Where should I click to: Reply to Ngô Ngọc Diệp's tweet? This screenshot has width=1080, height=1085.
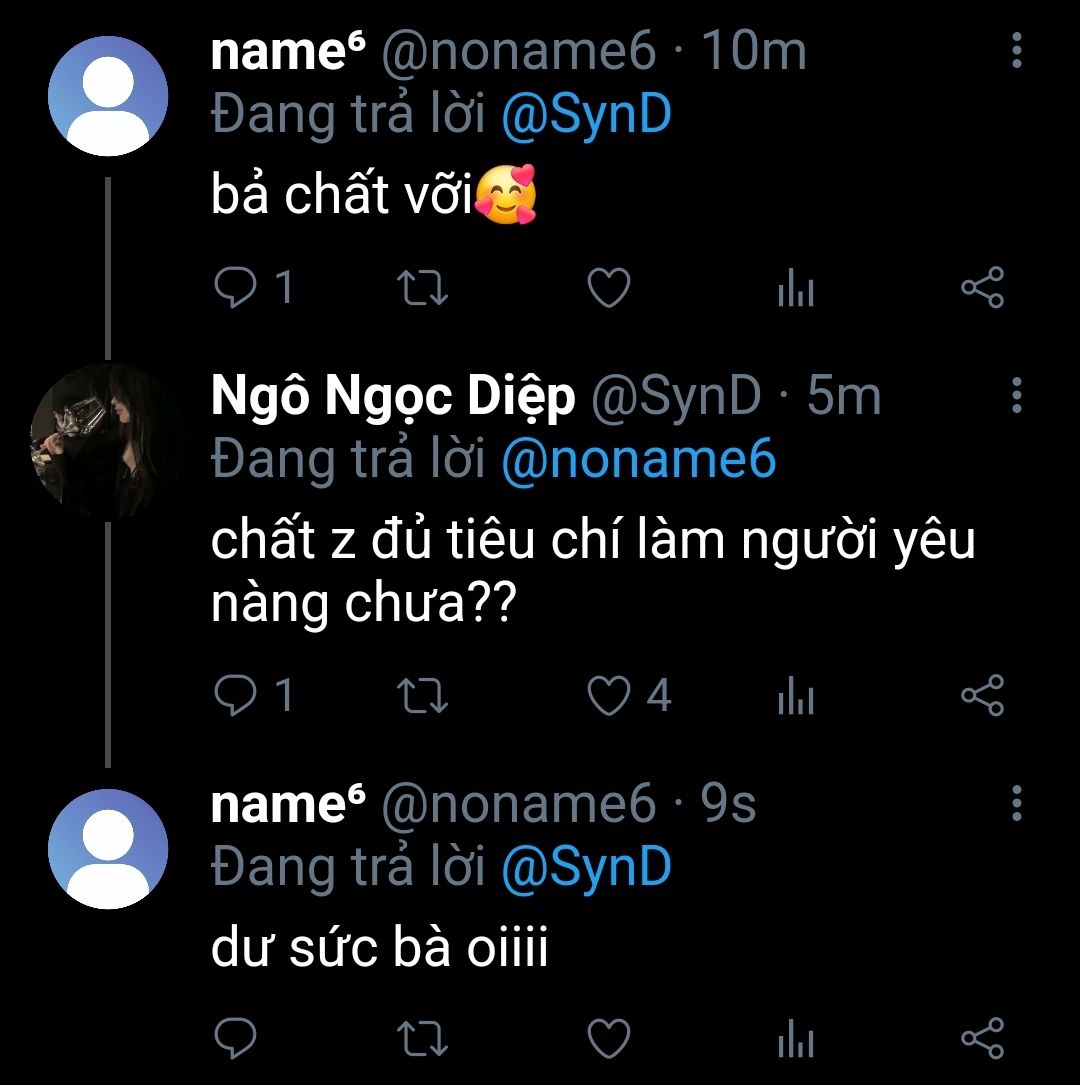point(236,695)
